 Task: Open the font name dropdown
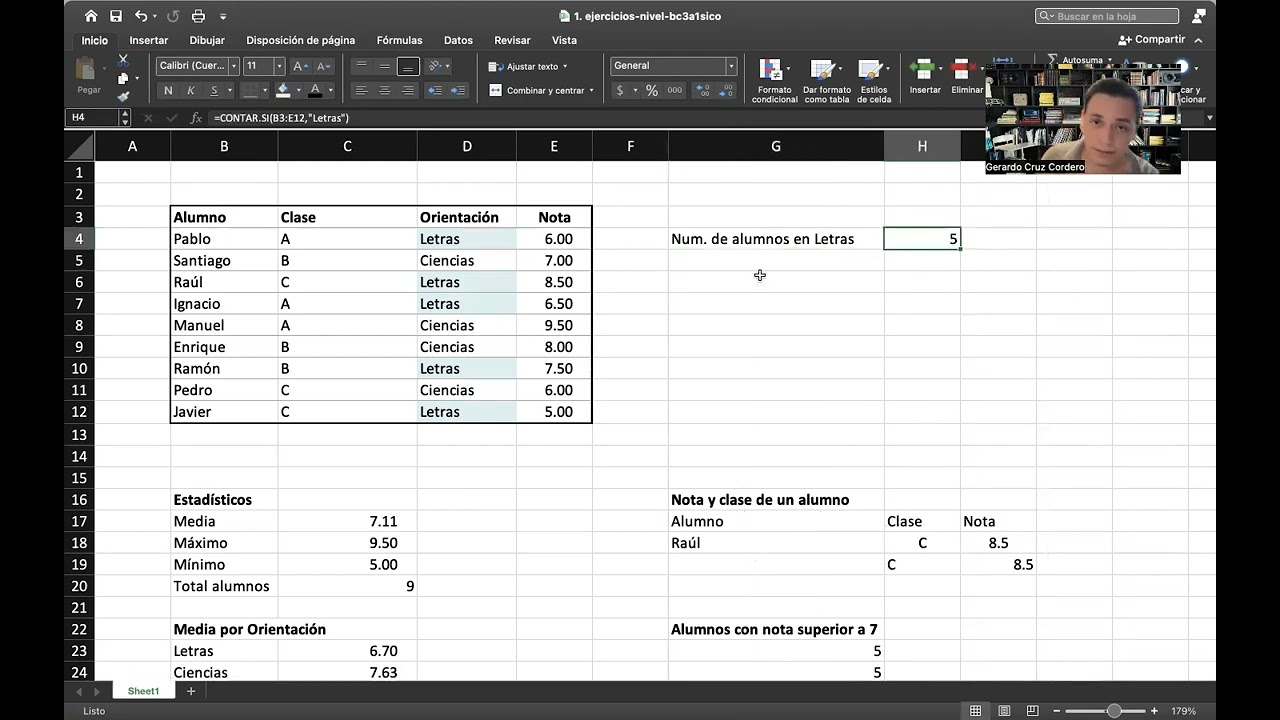(x=233, y=66)
